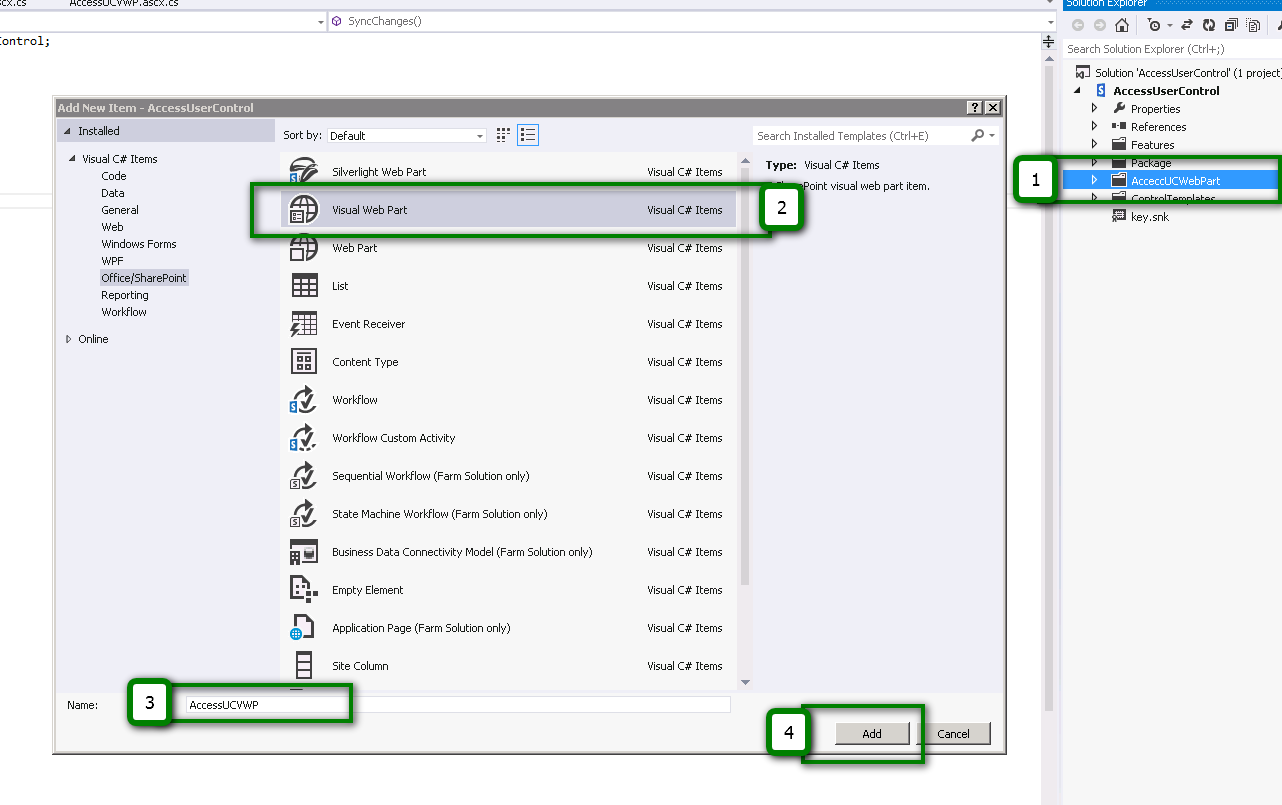Collapse all items in Solution Explorer
The width and height of the screenshot is (1282, 805).
click(1232, 26)
